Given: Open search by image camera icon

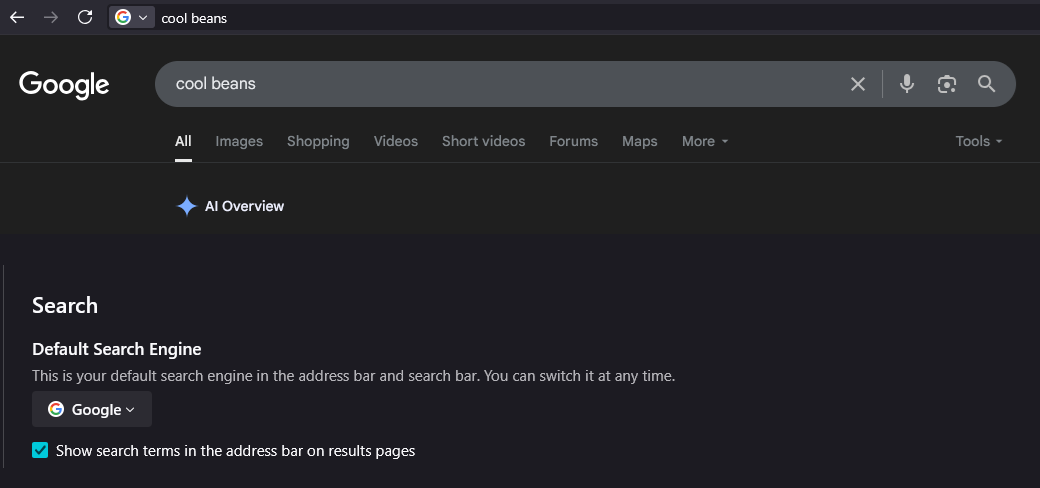Looking at the screenshot, I should pos(946,84).
